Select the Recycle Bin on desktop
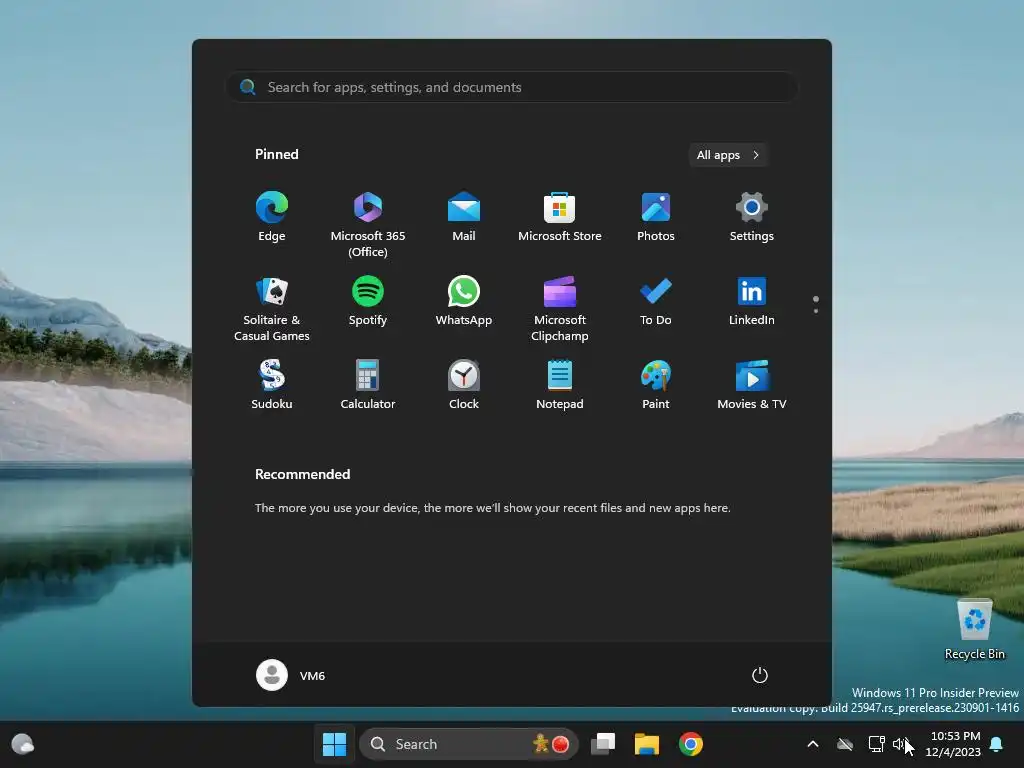 coord(974,630)
